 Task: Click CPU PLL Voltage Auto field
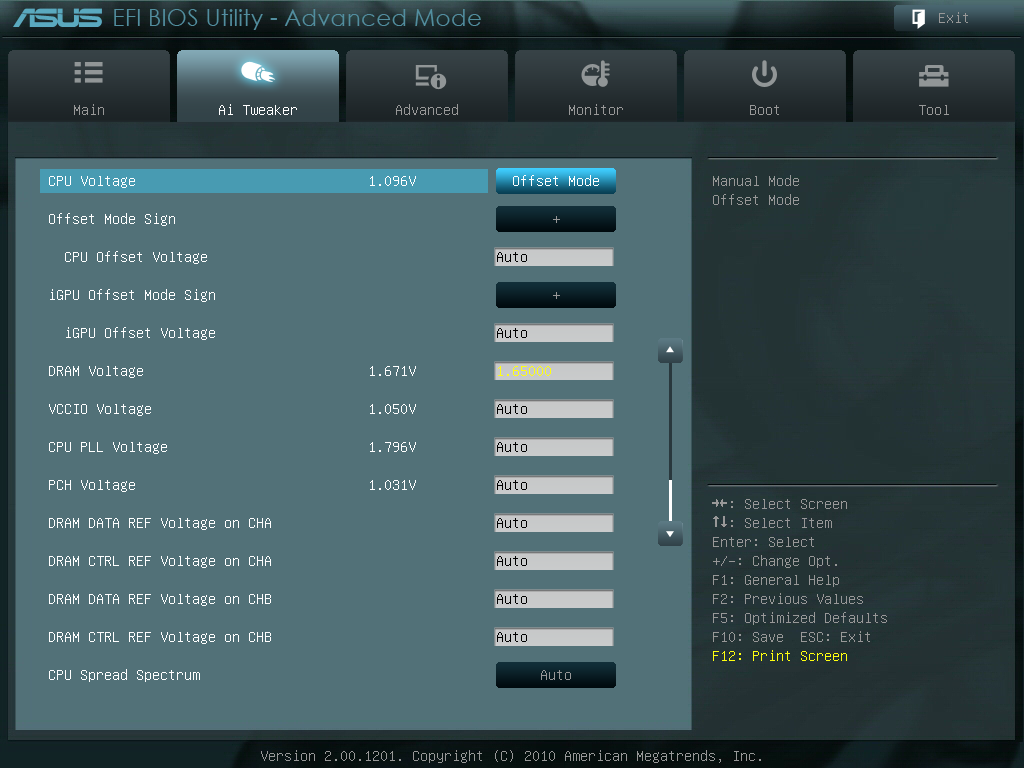pos(554,447)
